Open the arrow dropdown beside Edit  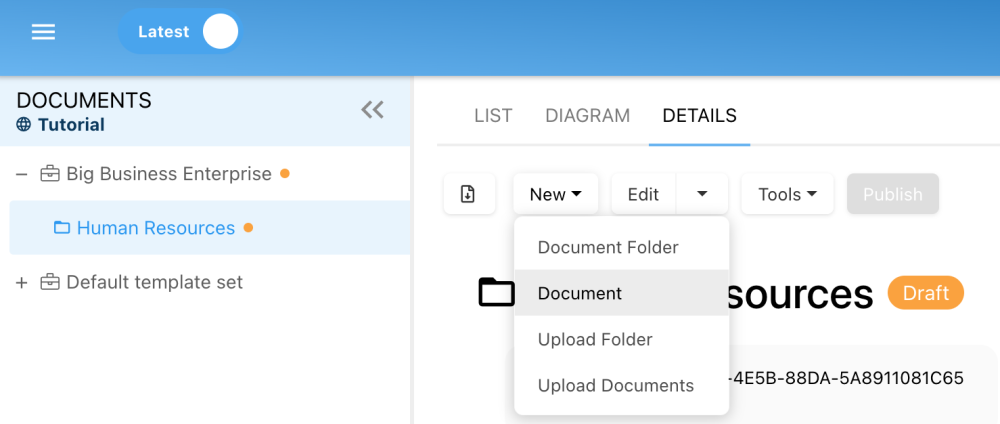tap(702, 194)
